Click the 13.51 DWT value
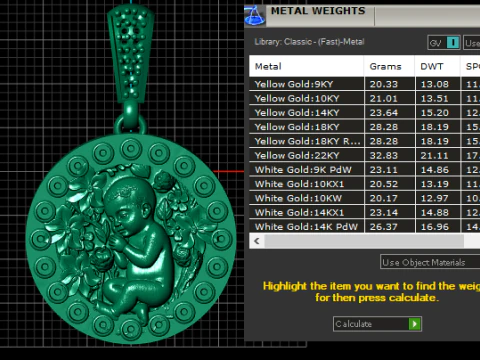The image size is (480, 360). point(435,98)
